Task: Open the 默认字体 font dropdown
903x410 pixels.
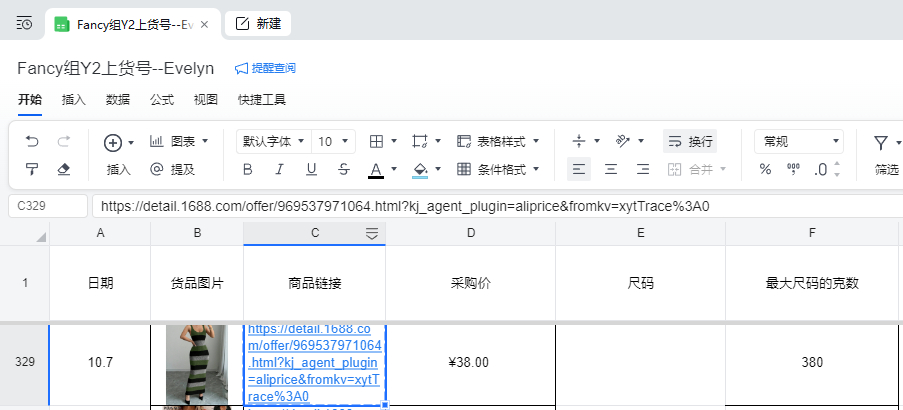Action: coord(272,142)
